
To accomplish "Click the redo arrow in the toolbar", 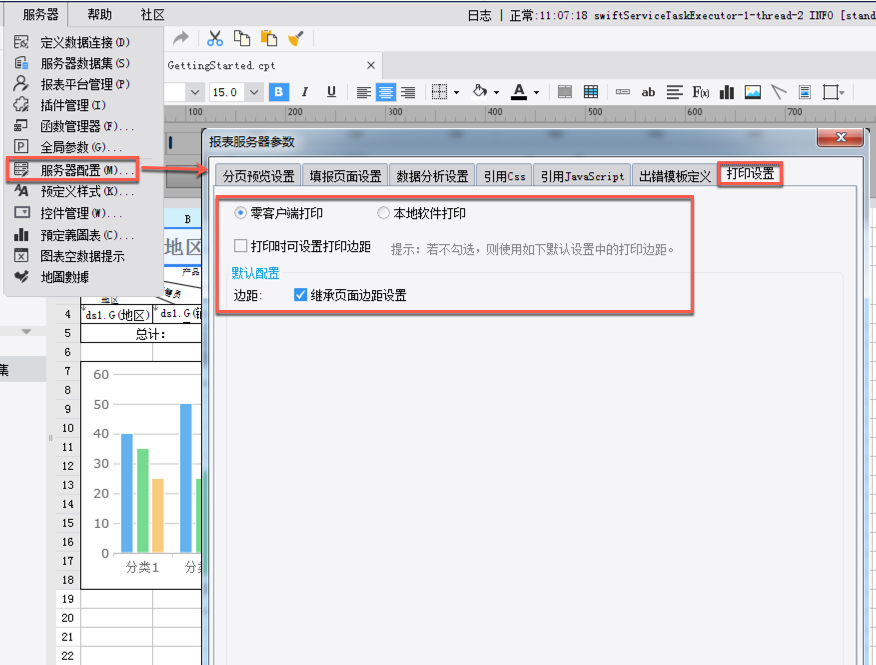I will (x=181, y=38).
